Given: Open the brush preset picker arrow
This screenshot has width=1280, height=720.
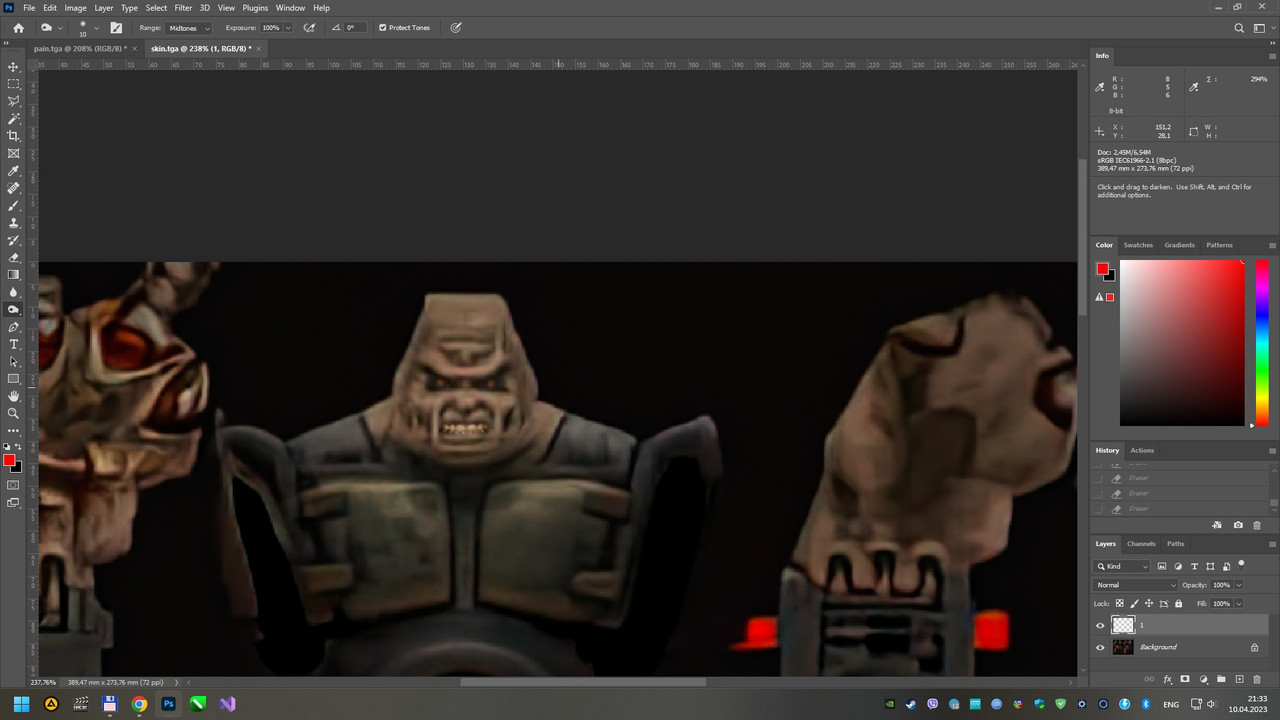Looking at the screenshot, I should [96, 28].
